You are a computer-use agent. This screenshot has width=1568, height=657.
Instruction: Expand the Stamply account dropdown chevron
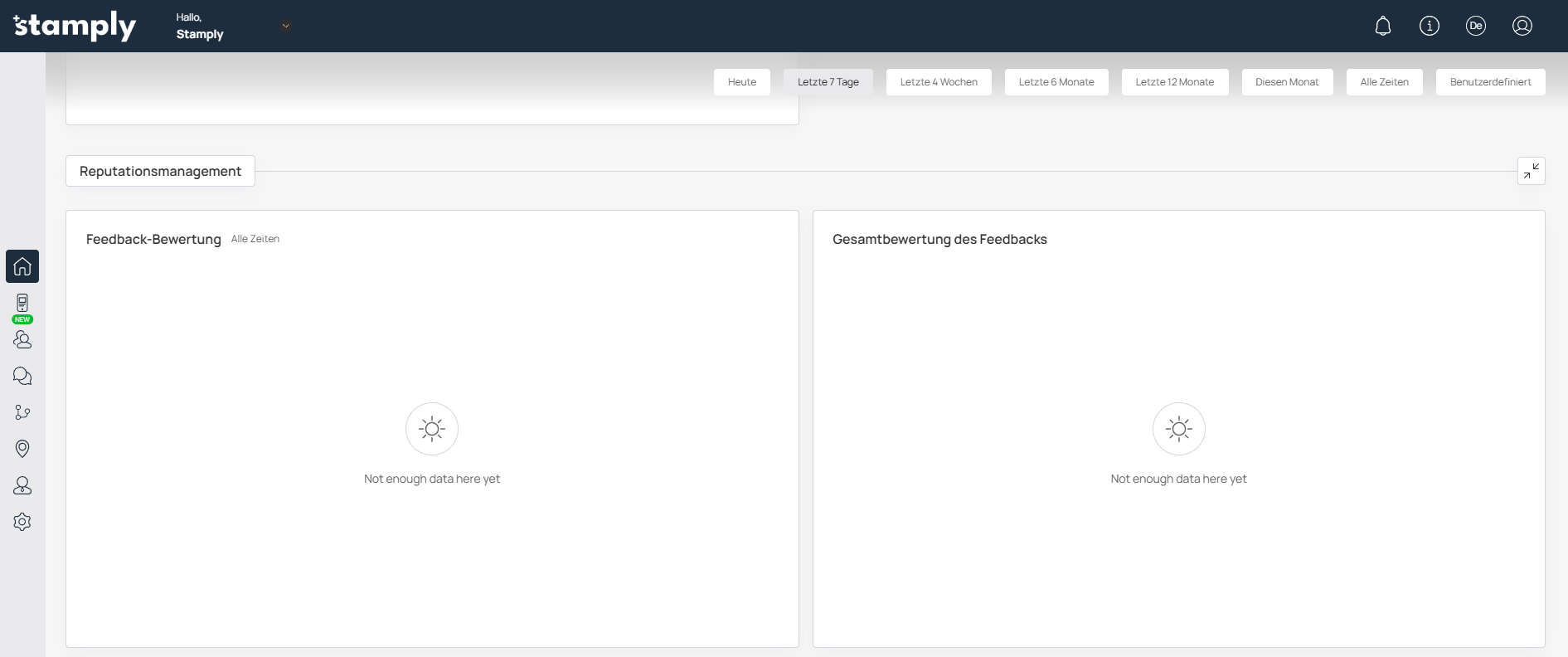pos(286,26)
